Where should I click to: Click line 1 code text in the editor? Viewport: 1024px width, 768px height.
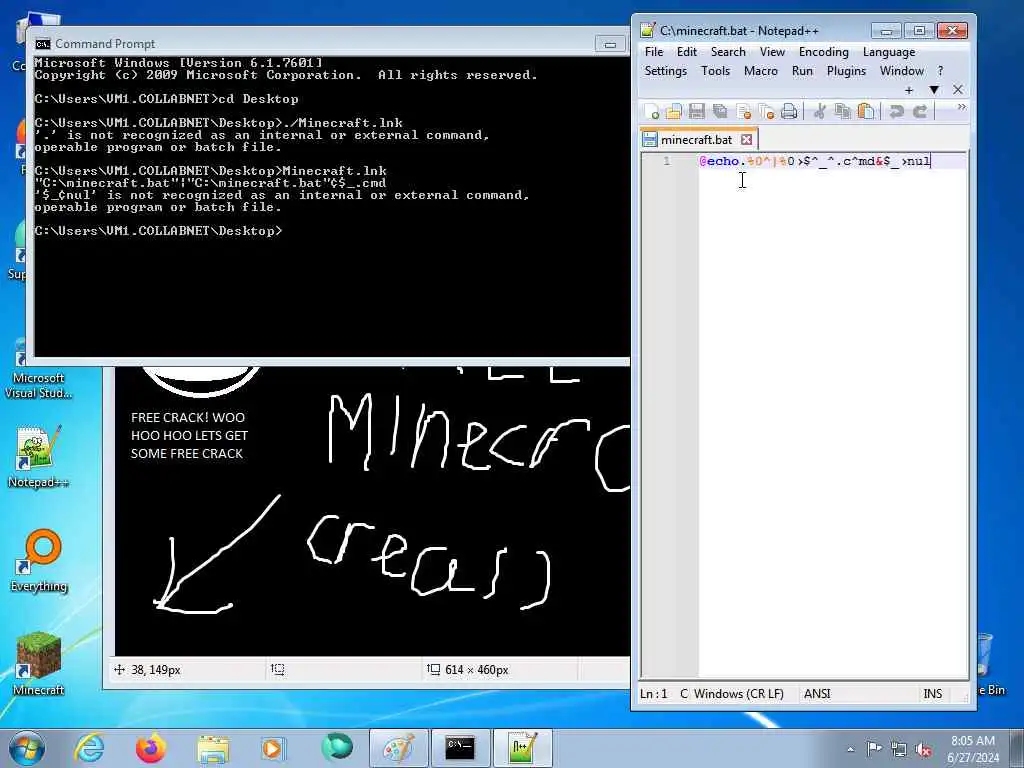coord(814,161)
